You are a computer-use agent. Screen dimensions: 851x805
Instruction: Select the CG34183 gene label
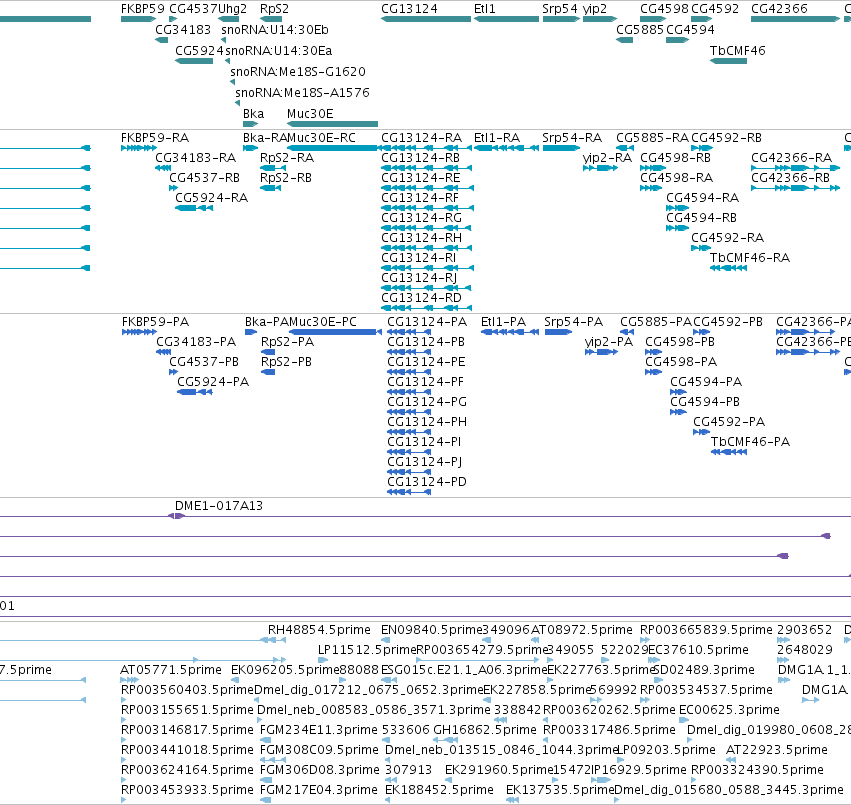pyautogui.click(x=183, y=30)
